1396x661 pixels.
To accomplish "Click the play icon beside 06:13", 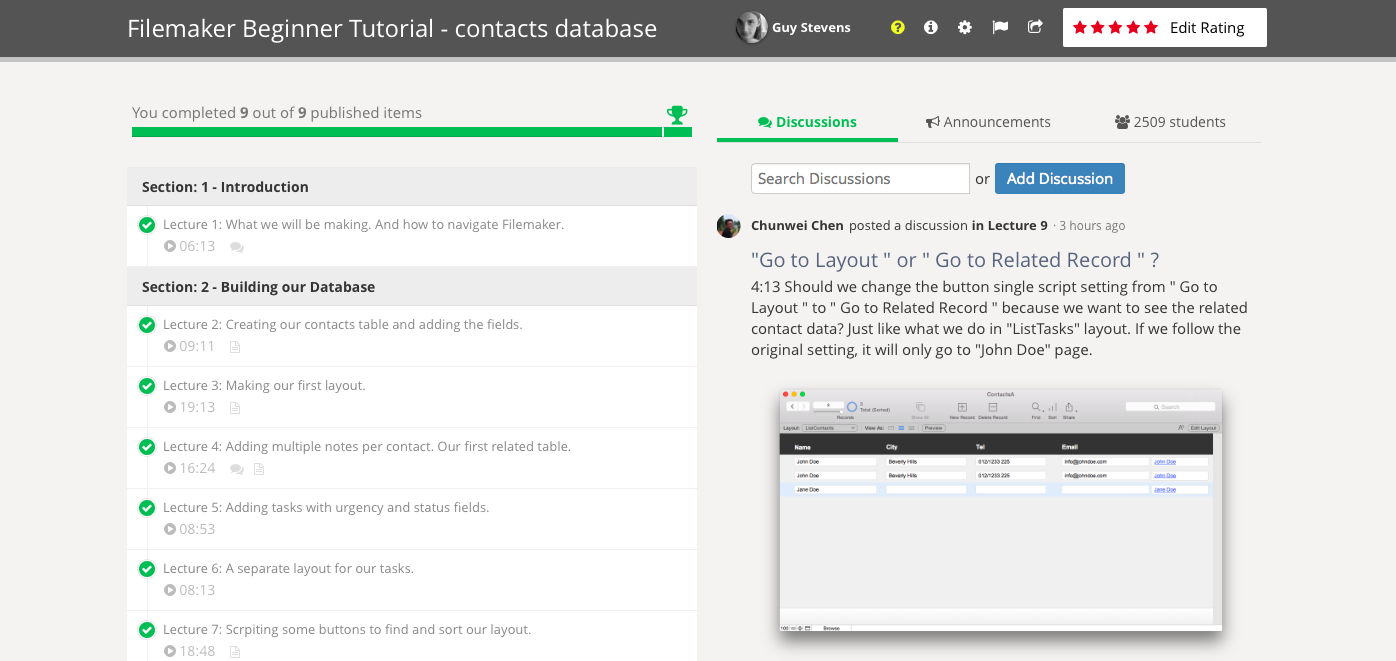I will (170, 246).
